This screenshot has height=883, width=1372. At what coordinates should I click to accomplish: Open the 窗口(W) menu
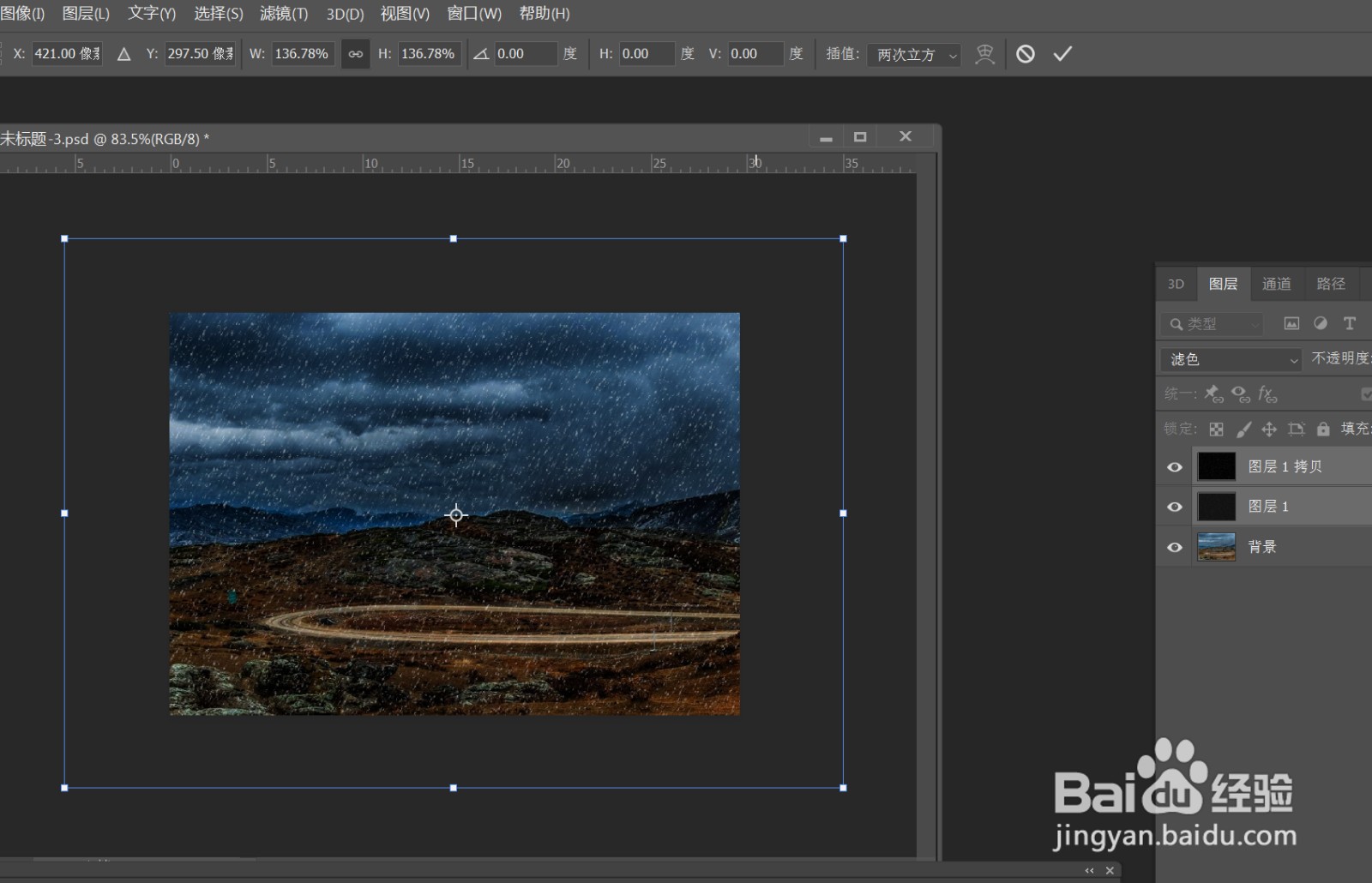[x=474, y=14]
